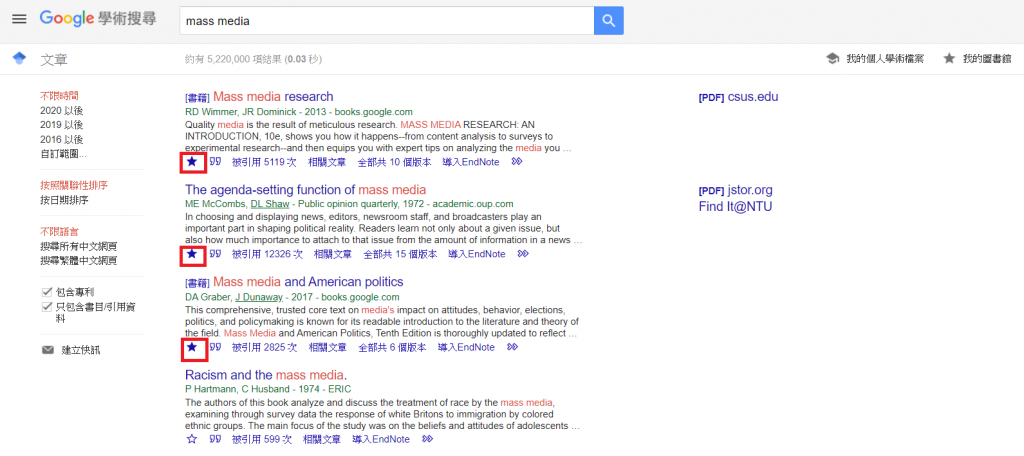1024x456 pixels.
Task: Select 不限時間 time filter
Action: pyautogui.click(x=59, y=96)
